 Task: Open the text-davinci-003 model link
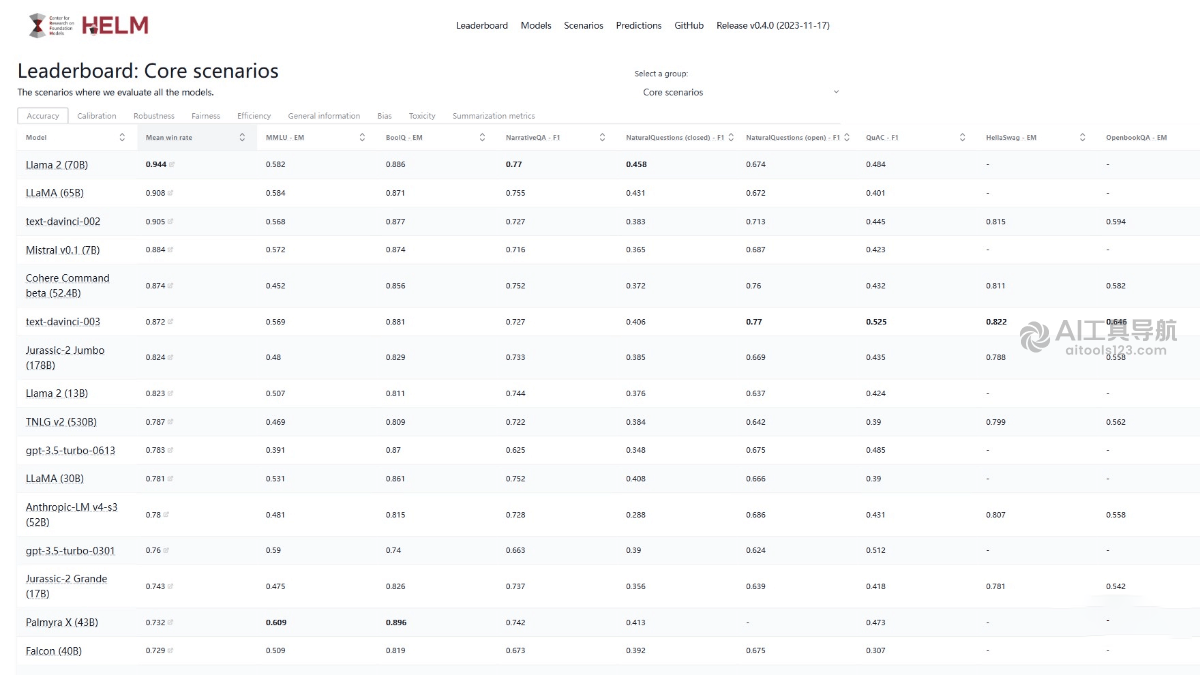pyautogui.click(x=63, y=322)
